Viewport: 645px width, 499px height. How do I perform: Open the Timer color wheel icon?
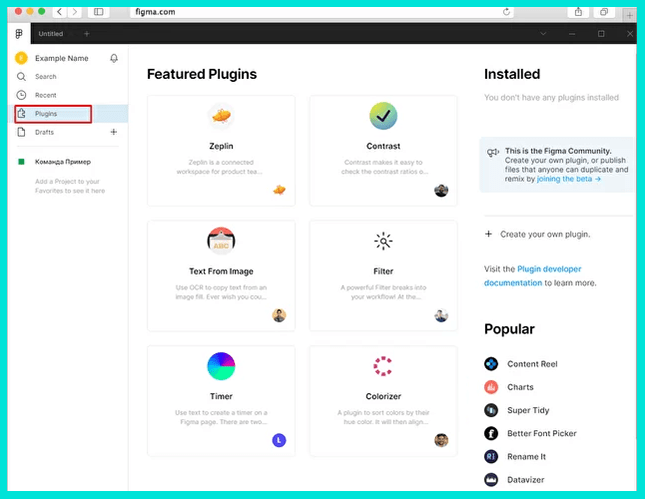pyautogui.click(x=221, y=366)
